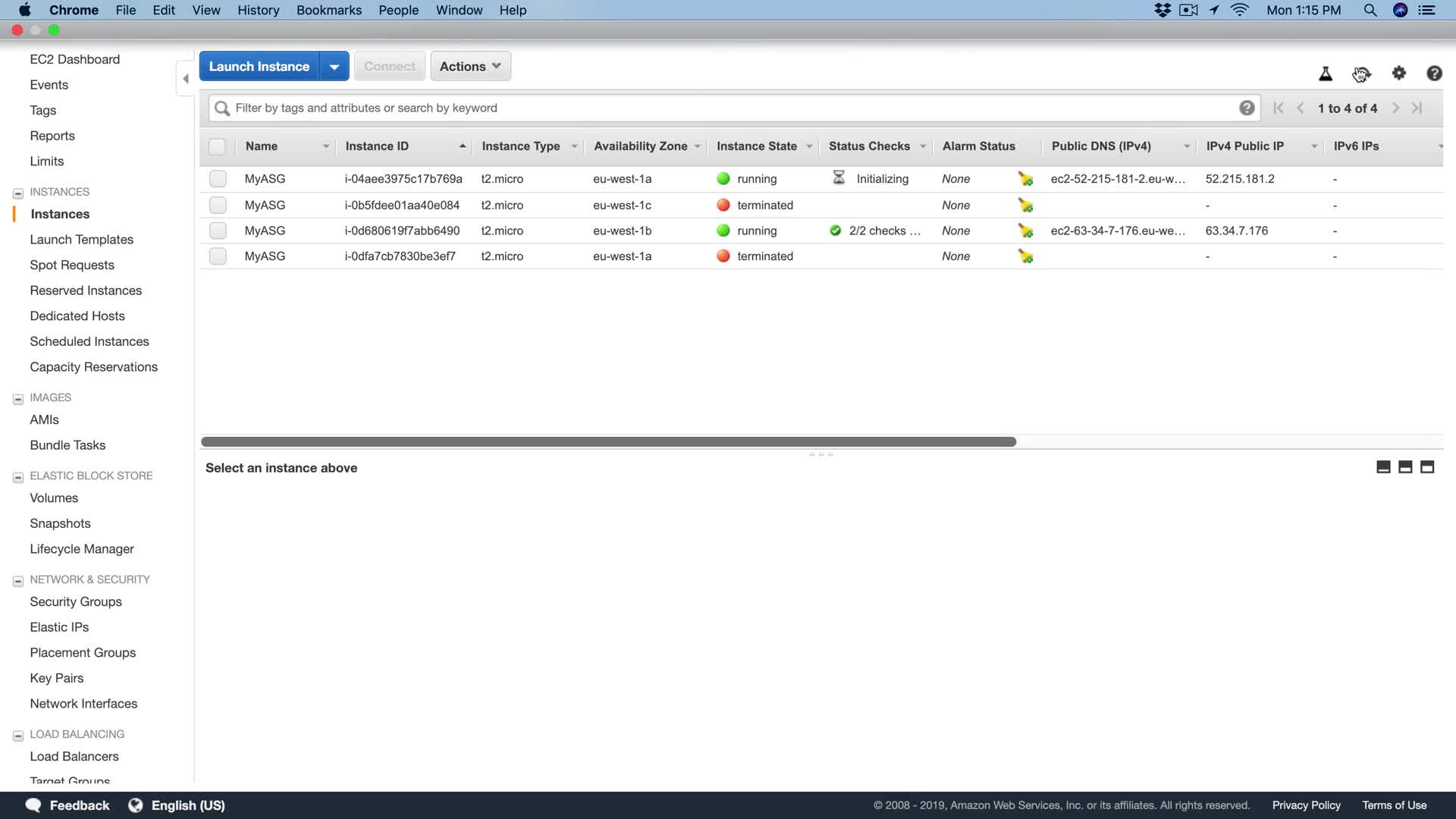Open the Actions dropdown

click(x=470, y=67)
